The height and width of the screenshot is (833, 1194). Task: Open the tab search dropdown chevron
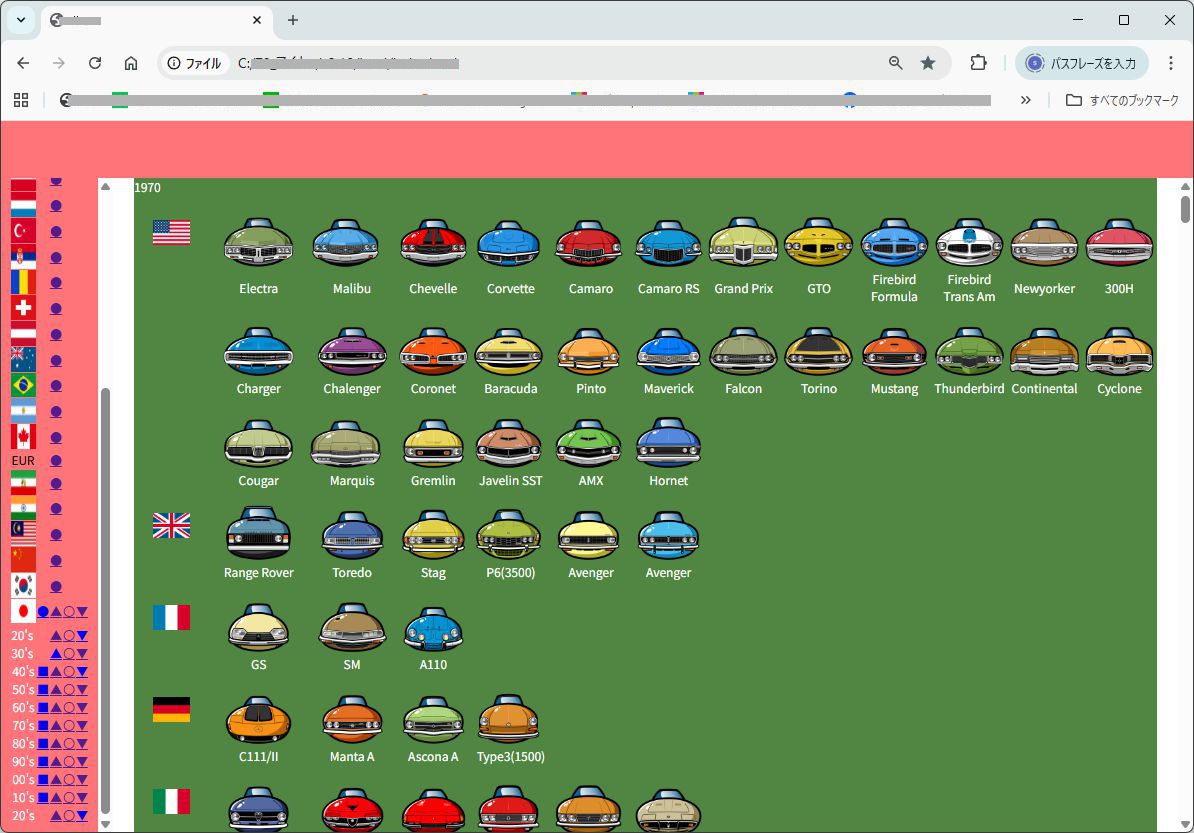[x=21, y=20]
